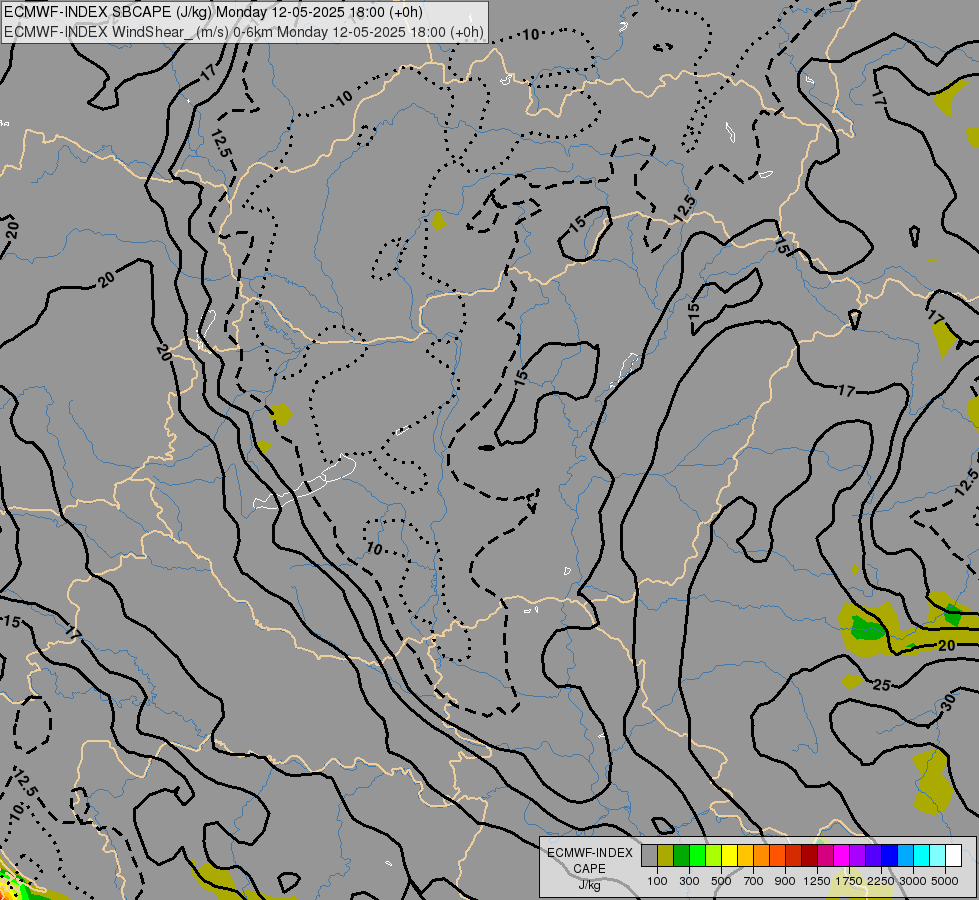Click the SBCAPE title line

click(x=213, y=12)
